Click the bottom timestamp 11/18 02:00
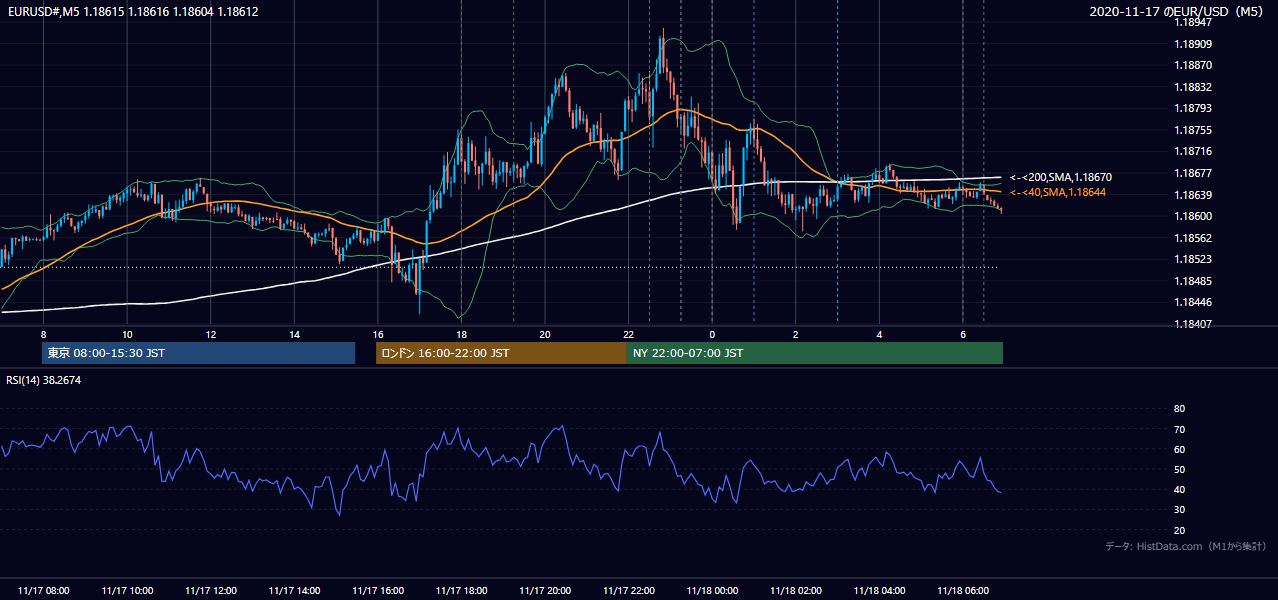Image resolution: width=1278 pixels, height=600 pixels. point(796,591)
